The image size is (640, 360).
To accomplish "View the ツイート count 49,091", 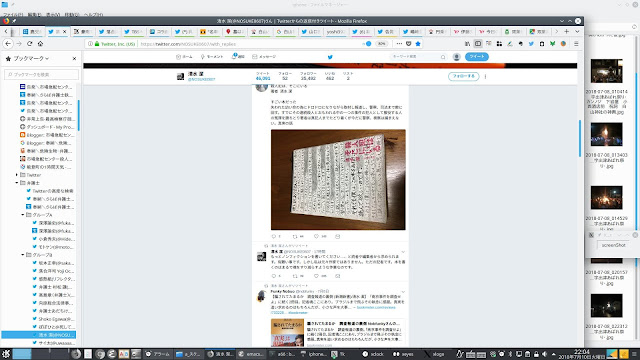I will click(263, 76).
